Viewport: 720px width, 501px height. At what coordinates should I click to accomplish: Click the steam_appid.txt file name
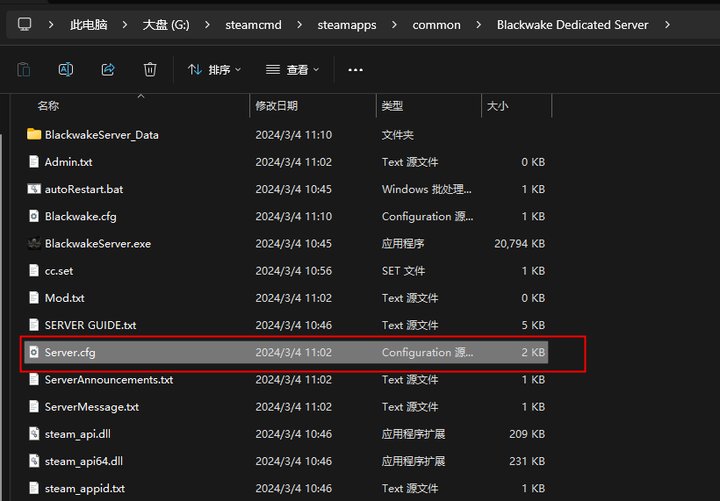pyautogui.click(x=84, y=489)
